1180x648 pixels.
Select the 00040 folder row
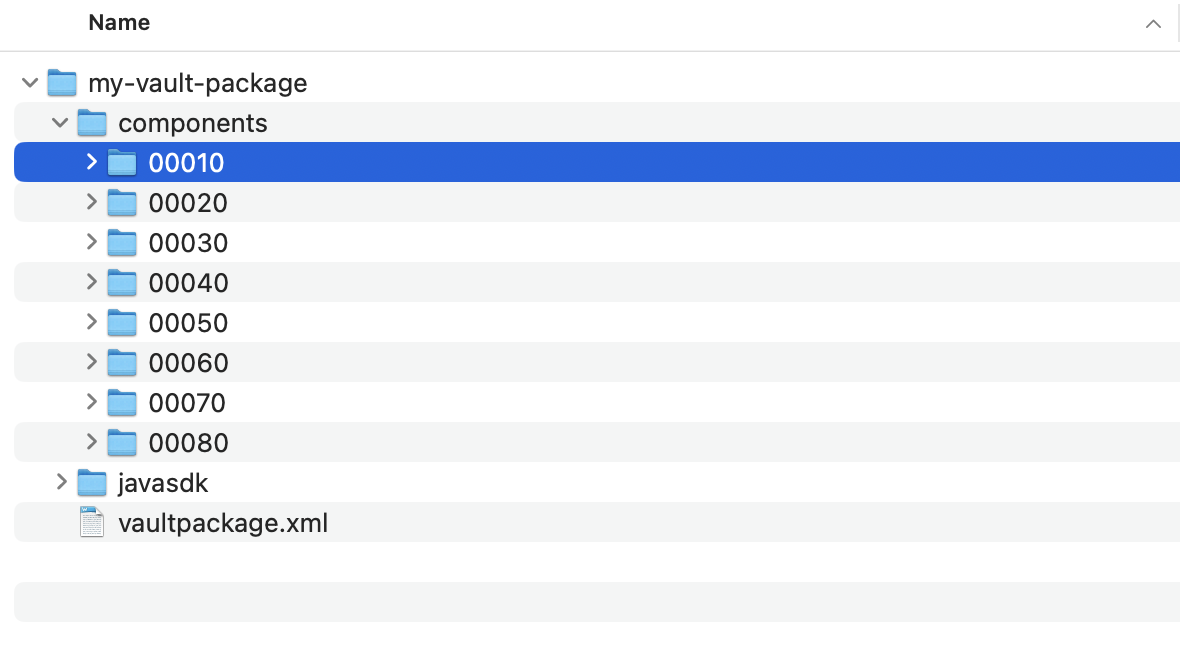400,283
